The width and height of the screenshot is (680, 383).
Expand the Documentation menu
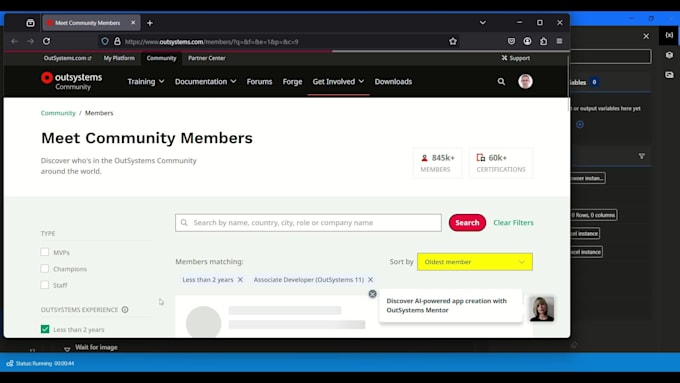206,82
